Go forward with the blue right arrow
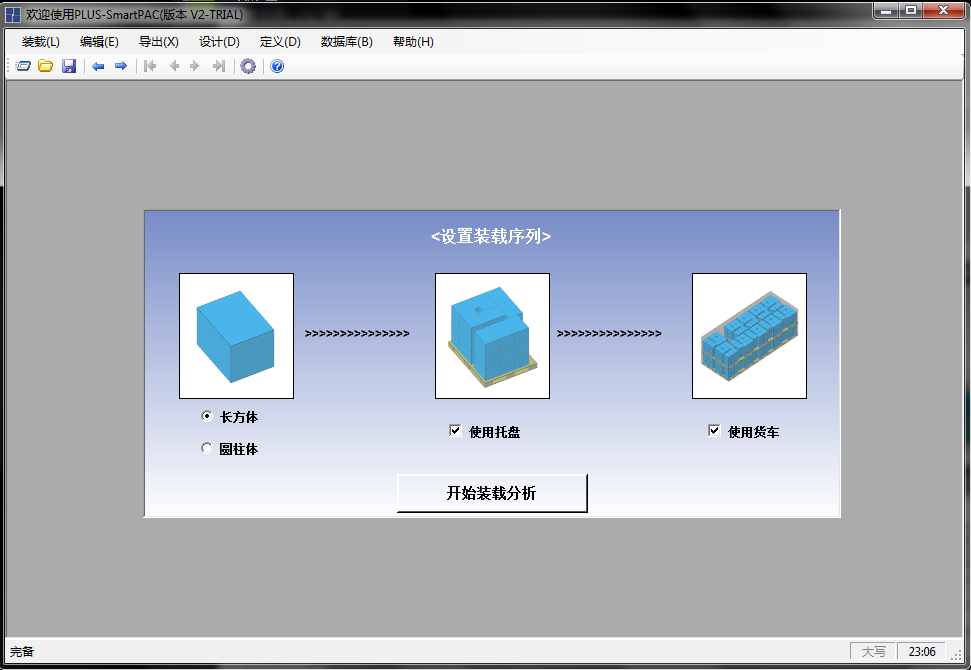Viewport: 971px width, 670px height. pos(121,66)
